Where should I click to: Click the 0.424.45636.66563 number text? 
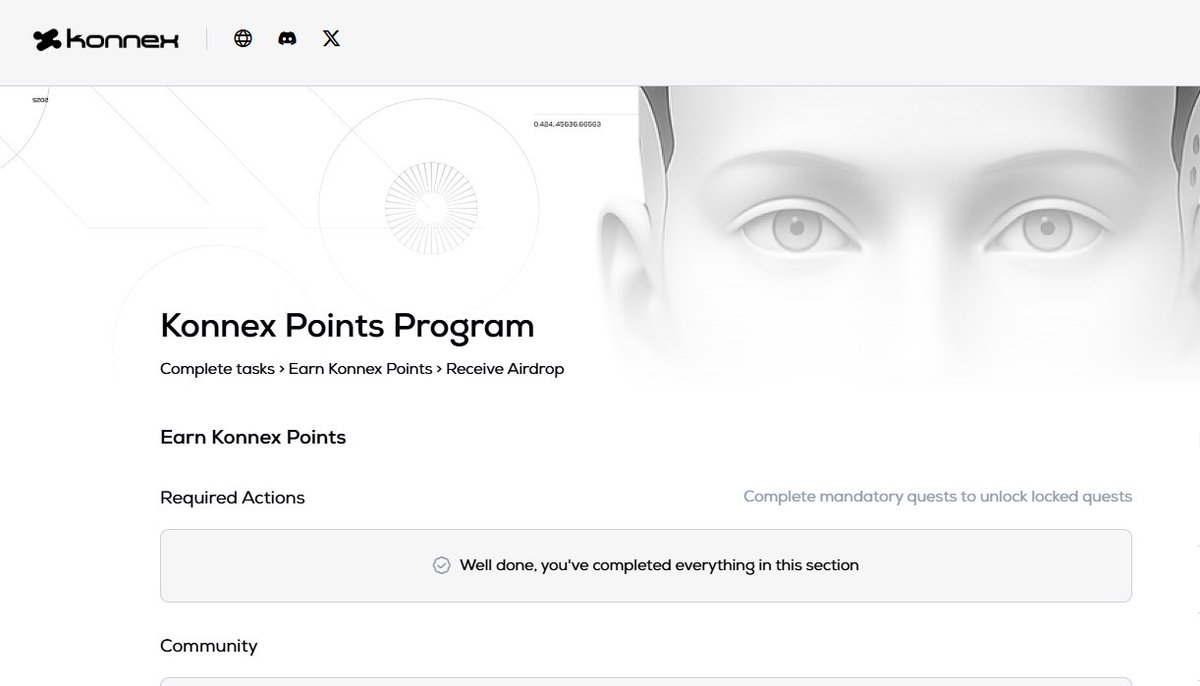click(x=567, y=124)
